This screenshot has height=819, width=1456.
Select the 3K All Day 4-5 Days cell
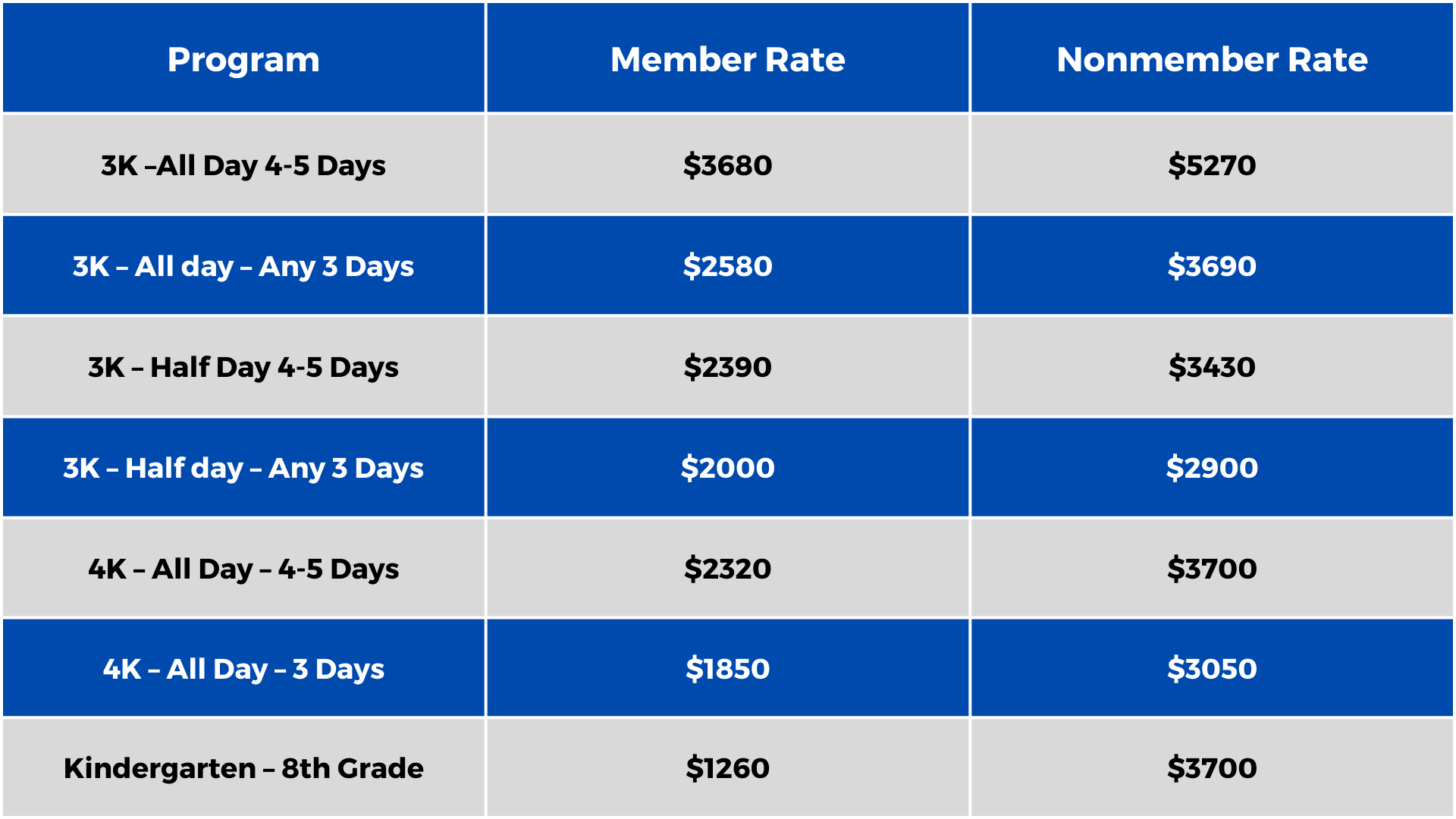(243, 165)
